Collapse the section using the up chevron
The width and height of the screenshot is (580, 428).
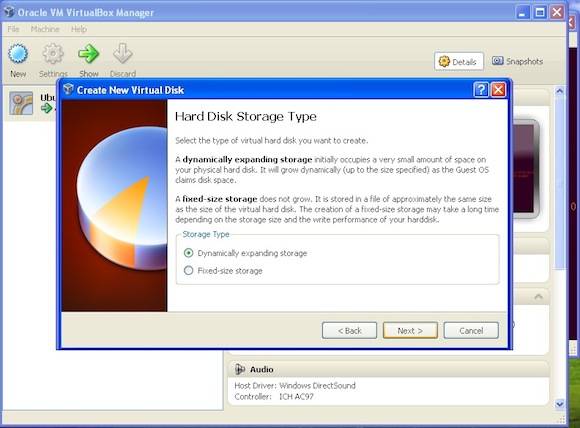pyautogui.click(x=539, y=297)
